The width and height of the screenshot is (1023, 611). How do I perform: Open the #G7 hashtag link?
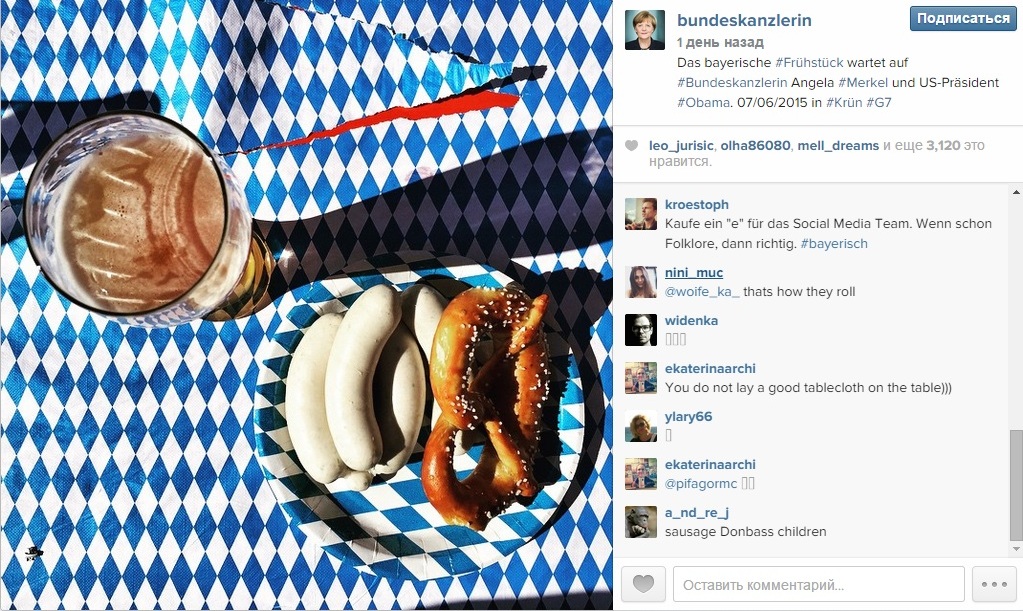878,102
